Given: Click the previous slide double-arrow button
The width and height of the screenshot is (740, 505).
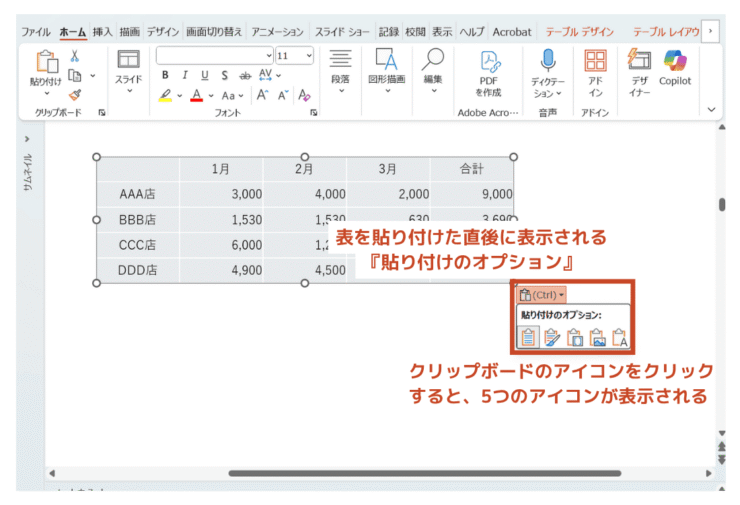Looking at the screenshot, I should [722, 446].
